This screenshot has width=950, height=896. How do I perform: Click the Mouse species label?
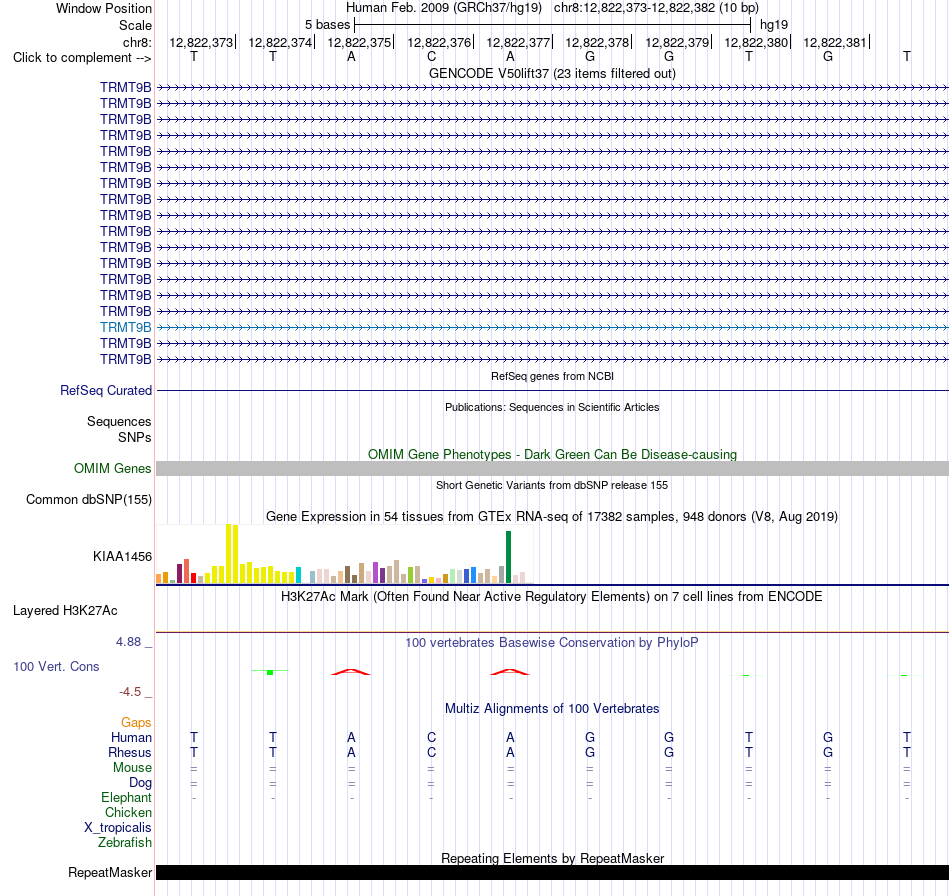coord(132,768)
